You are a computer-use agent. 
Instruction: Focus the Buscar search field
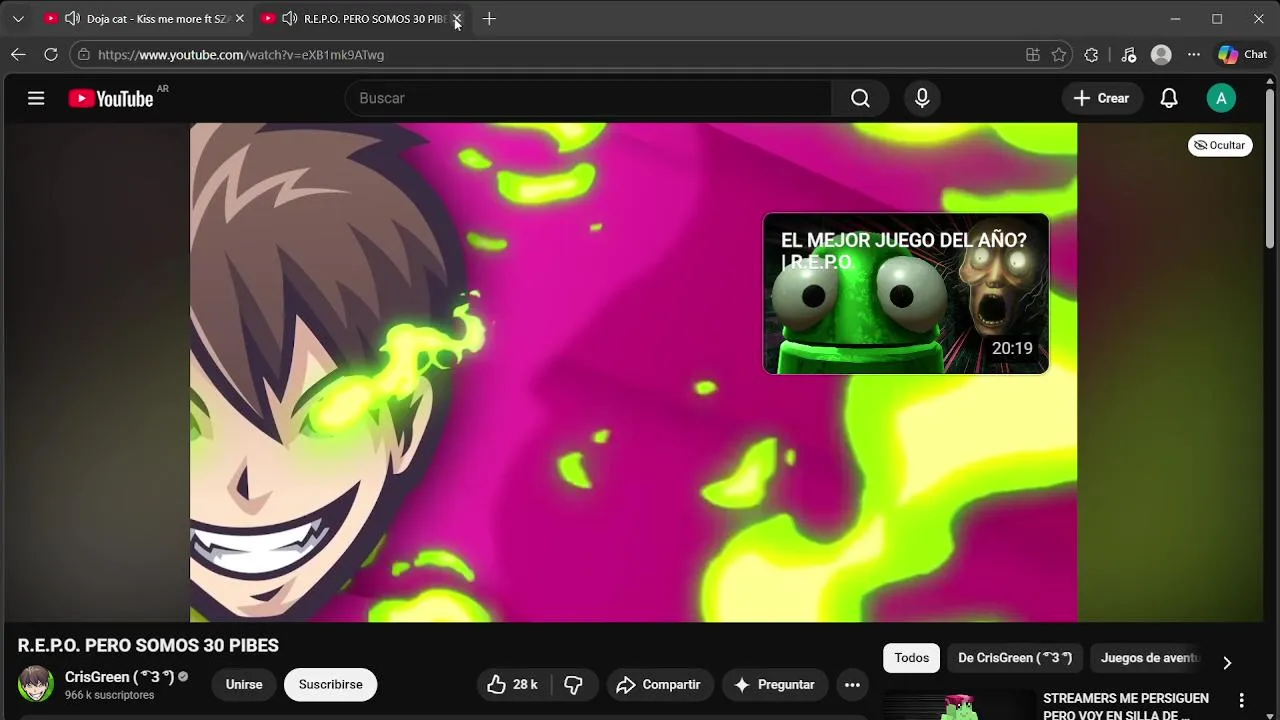(x=588, y=98)
